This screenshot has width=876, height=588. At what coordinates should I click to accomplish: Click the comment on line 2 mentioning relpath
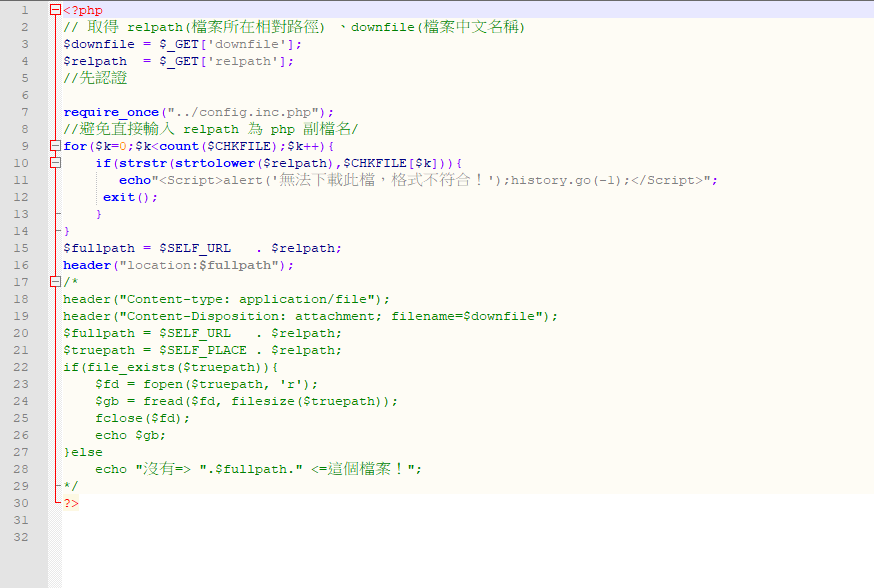pyautogui.click(x=294, y=27)
